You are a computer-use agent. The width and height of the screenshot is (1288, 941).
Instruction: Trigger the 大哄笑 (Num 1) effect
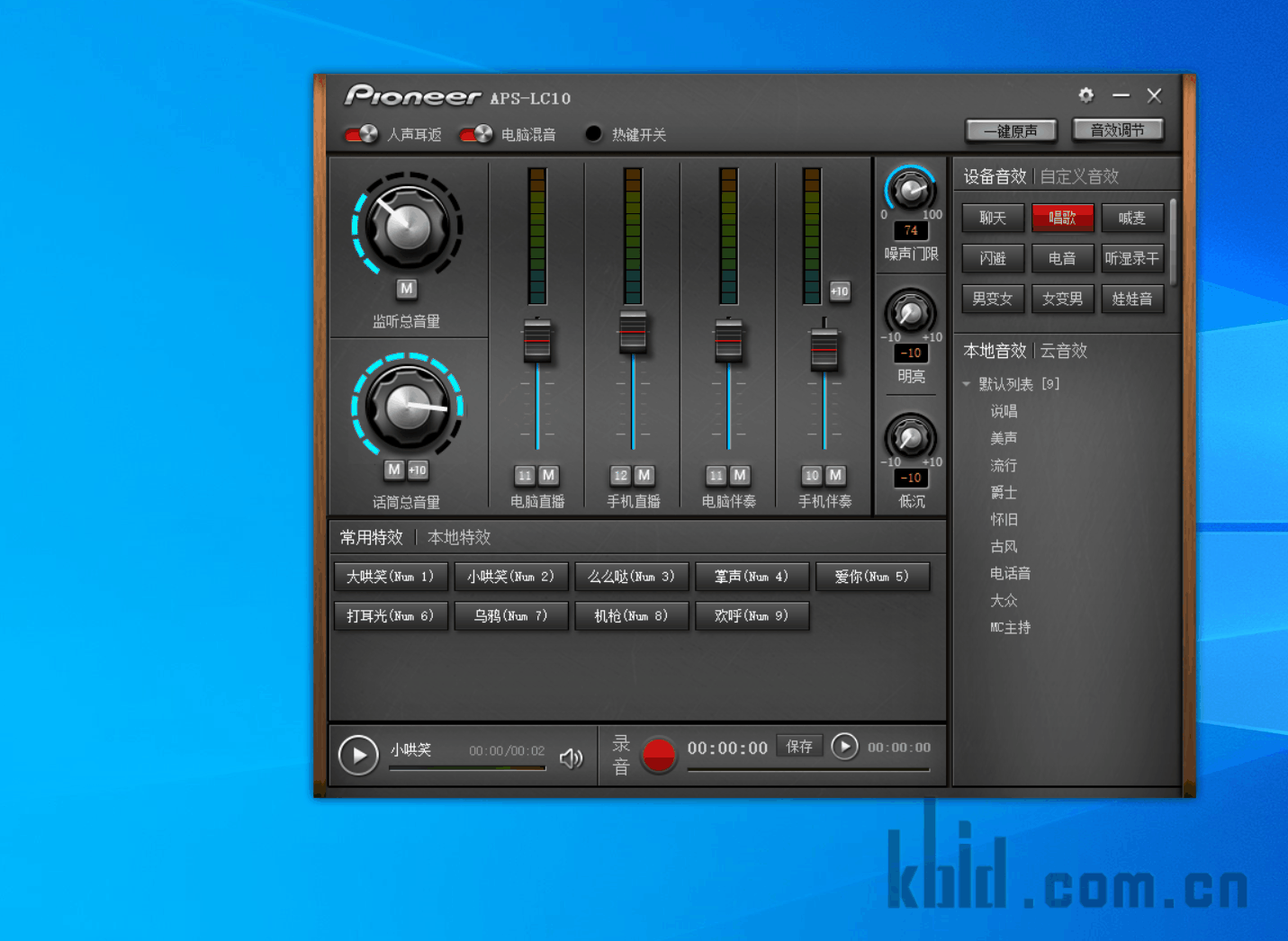pyautogui.click(x=391, y=577)
